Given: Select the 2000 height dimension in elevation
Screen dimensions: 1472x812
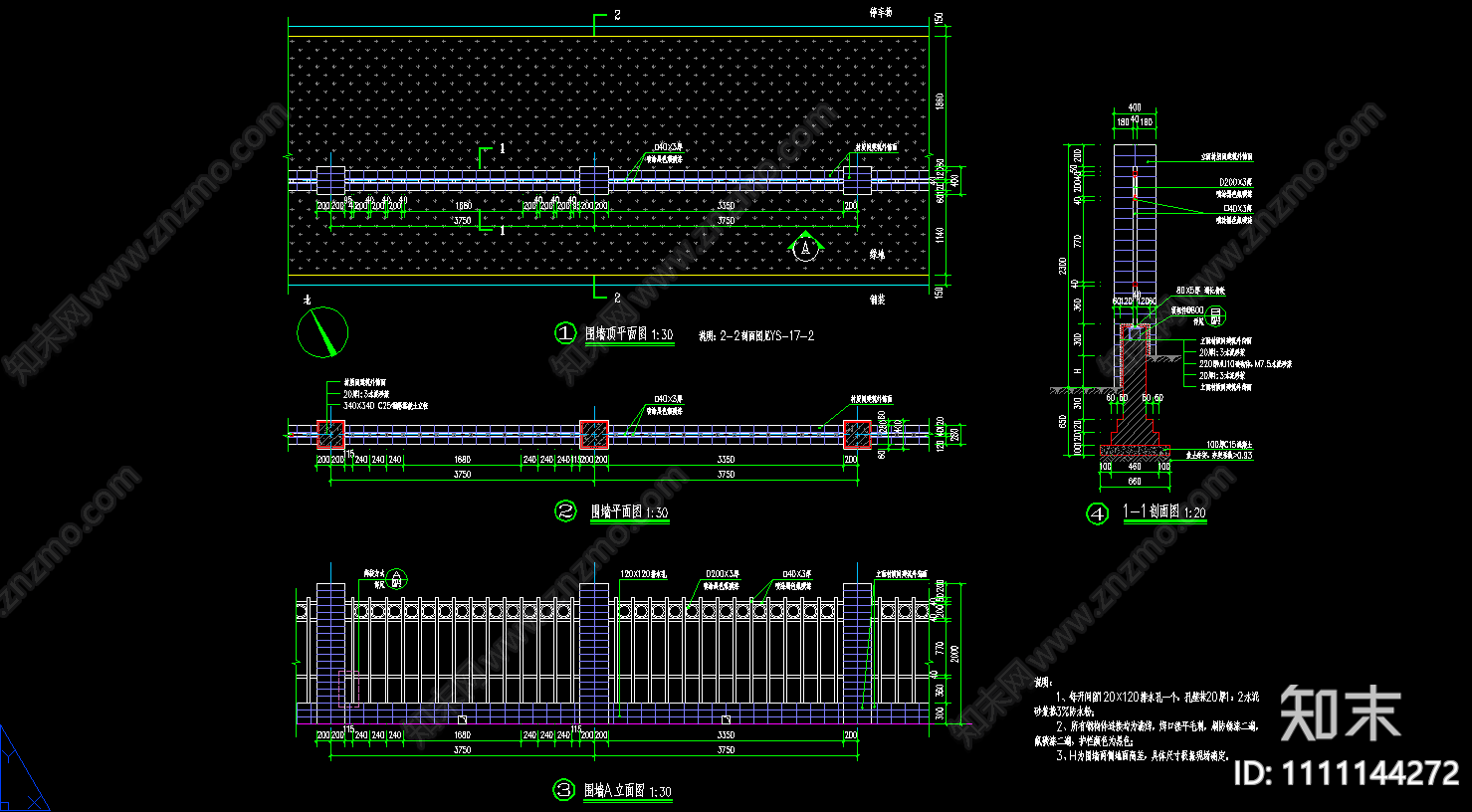Looking at the screenshot, I should (x=954, y=654).
